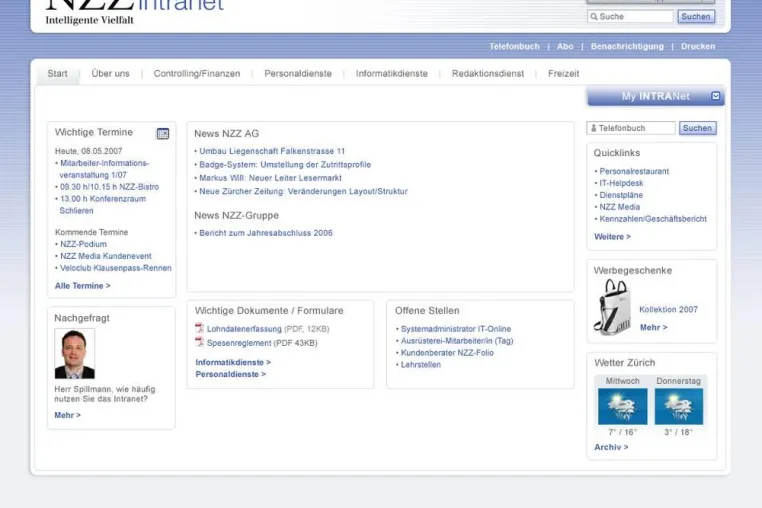Focus the Telefonbuch search field
The image size is (762, 508).
point(631,128)
